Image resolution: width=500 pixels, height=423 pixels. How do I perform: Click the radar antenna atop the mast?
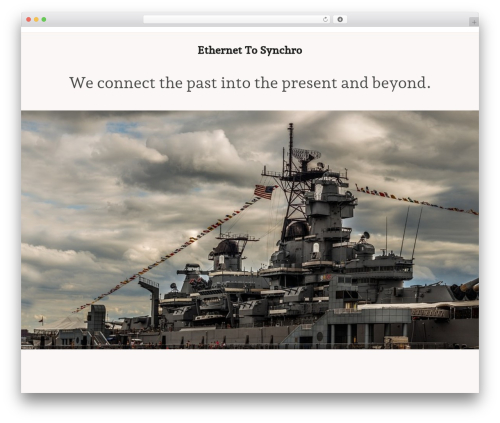[306, 155]
